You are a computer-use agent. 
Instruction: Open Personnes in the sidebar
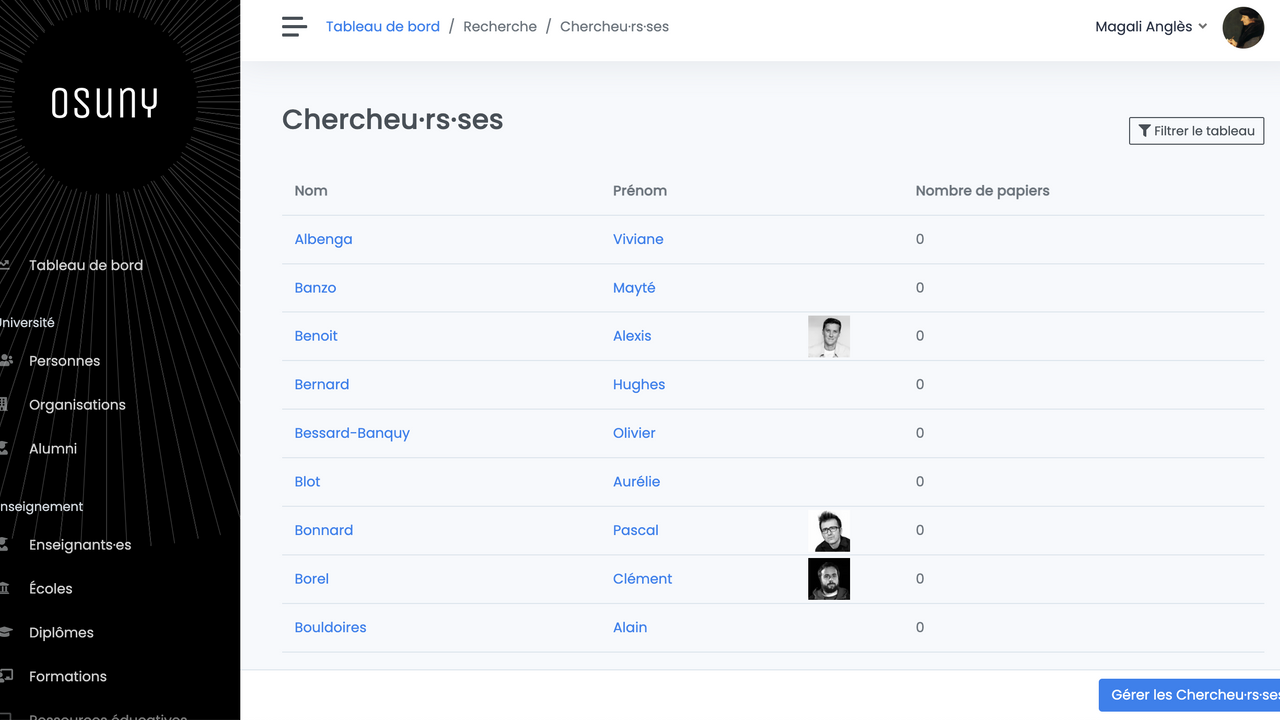pos(64,361)
